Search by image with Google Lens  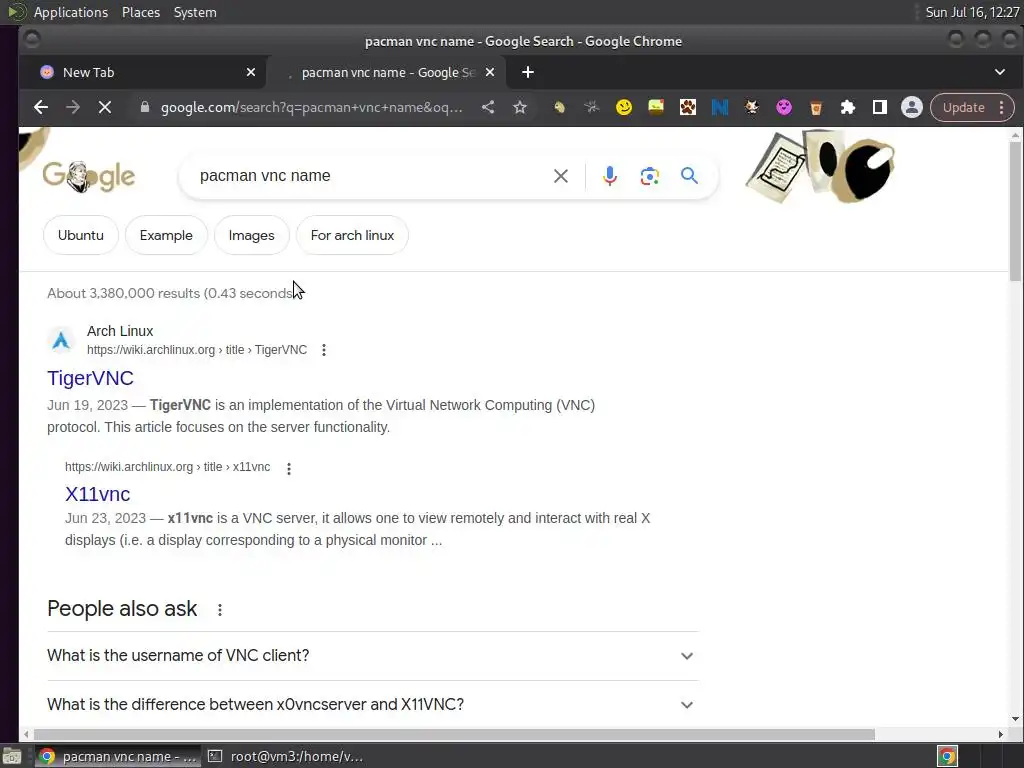pyautogui.click(x=649, y=176)
